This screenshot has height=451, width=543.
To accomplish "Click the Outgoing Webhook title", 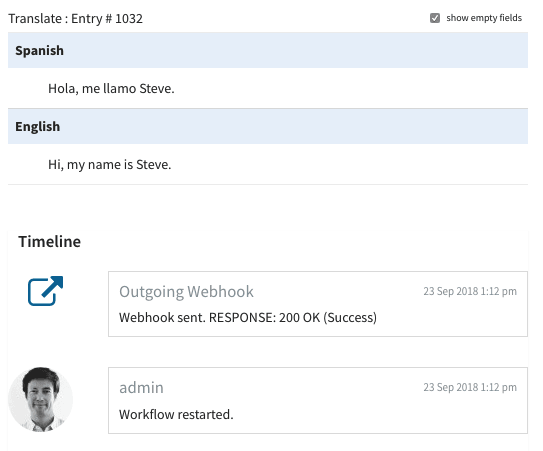I will [x=186, y=292].
